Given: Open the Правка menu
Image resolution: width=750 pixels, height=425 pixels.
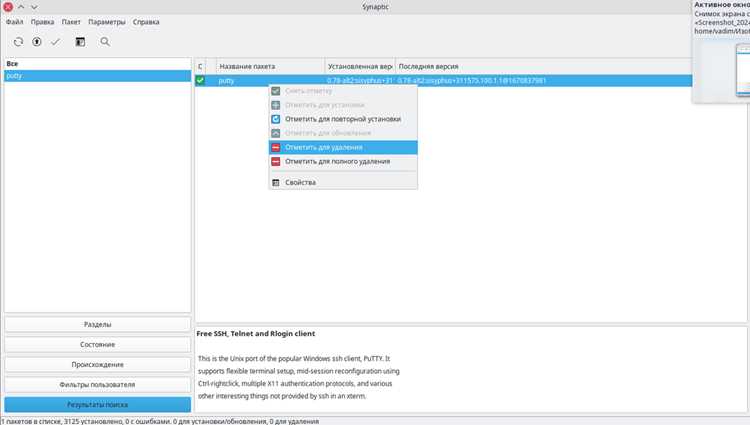Looking at the screenshot, I should click(42, 22).
